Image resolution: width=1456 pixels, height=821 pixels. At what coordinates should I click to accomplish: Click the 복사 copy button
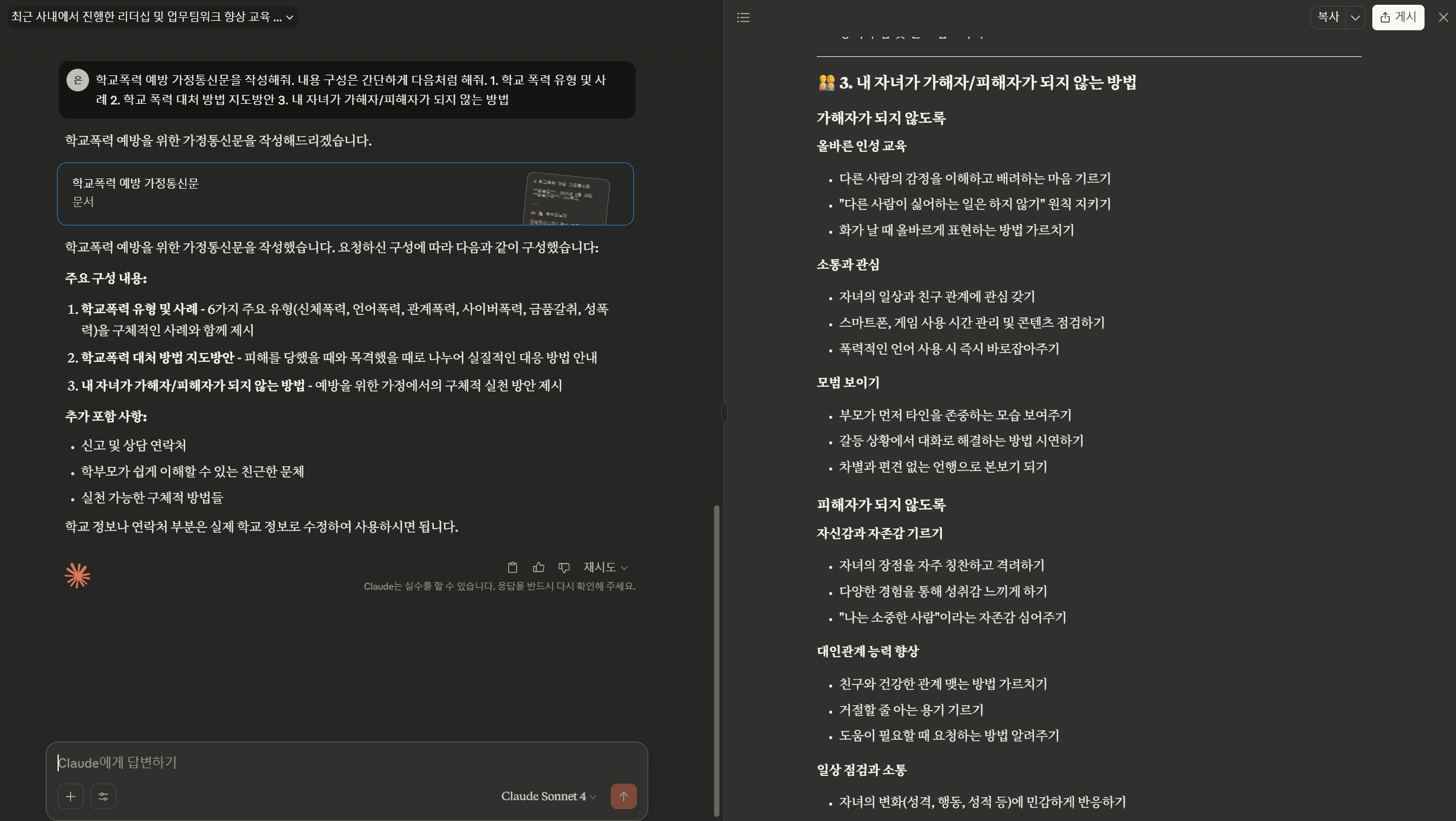click(1328, 17)
